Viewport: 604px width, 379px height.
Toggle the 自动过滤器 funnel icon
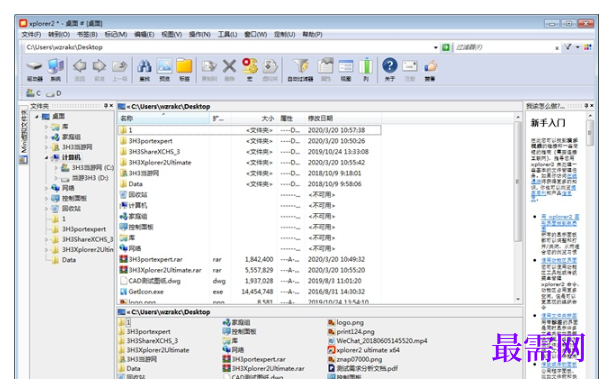pyautogui.click(x=300, y=70)
